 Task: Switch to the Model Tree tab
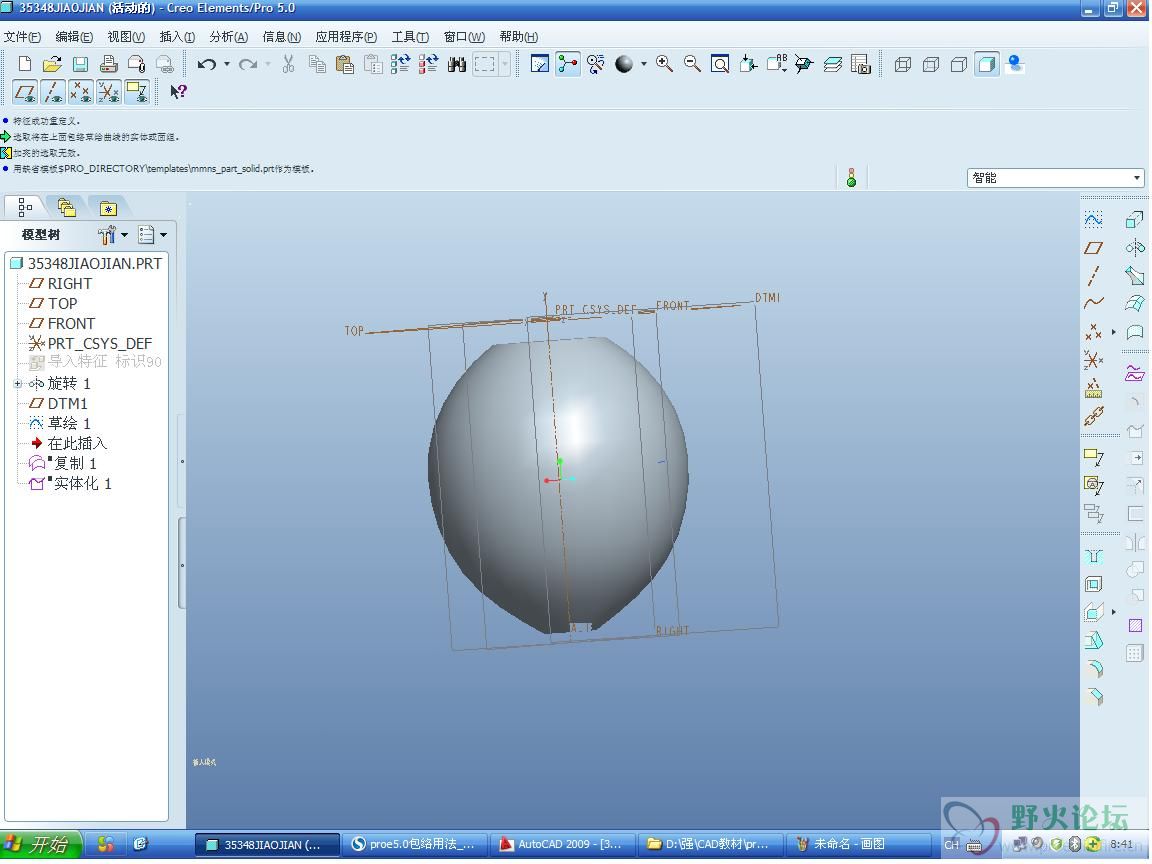pyautogui.click(x=25, y=208)
